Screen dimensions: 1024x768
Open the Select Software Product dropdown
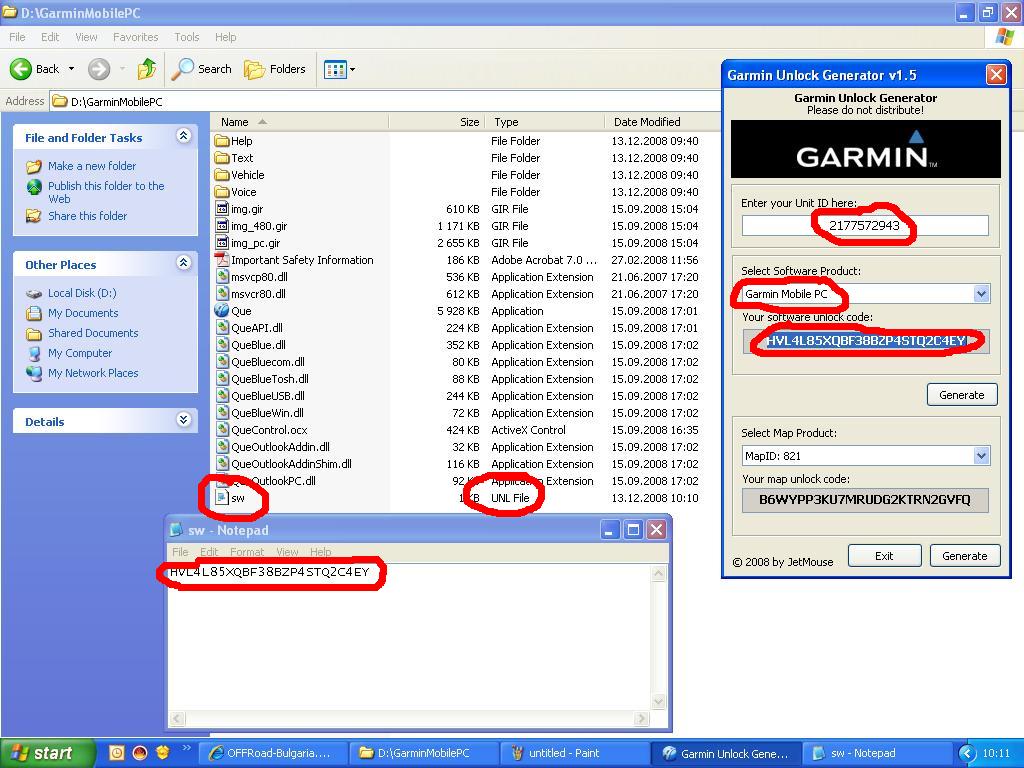click(980, 294)
